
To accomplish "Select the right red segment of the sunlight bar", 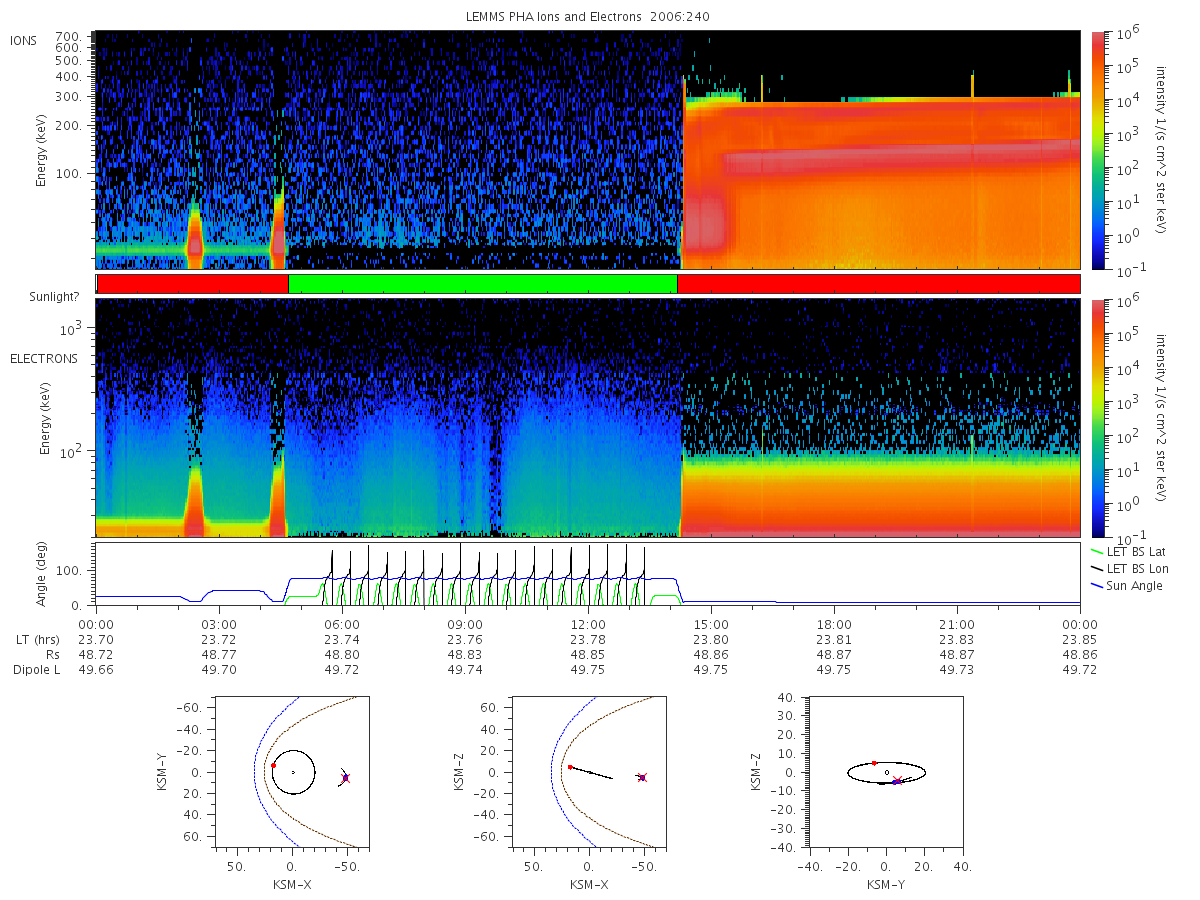I will [879, 284].
